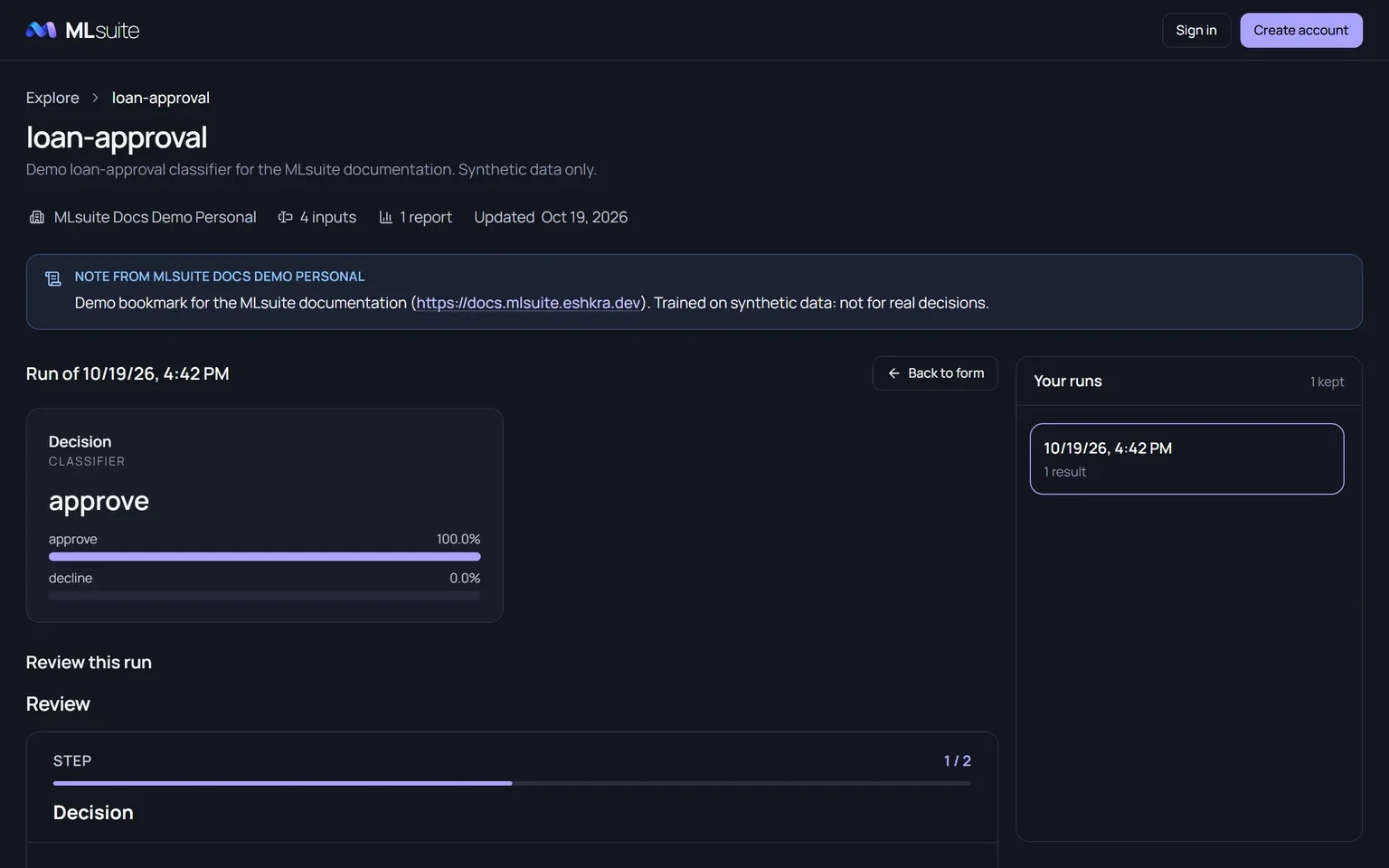
Task: Click the review step progress bar
Action: [512, 783]
